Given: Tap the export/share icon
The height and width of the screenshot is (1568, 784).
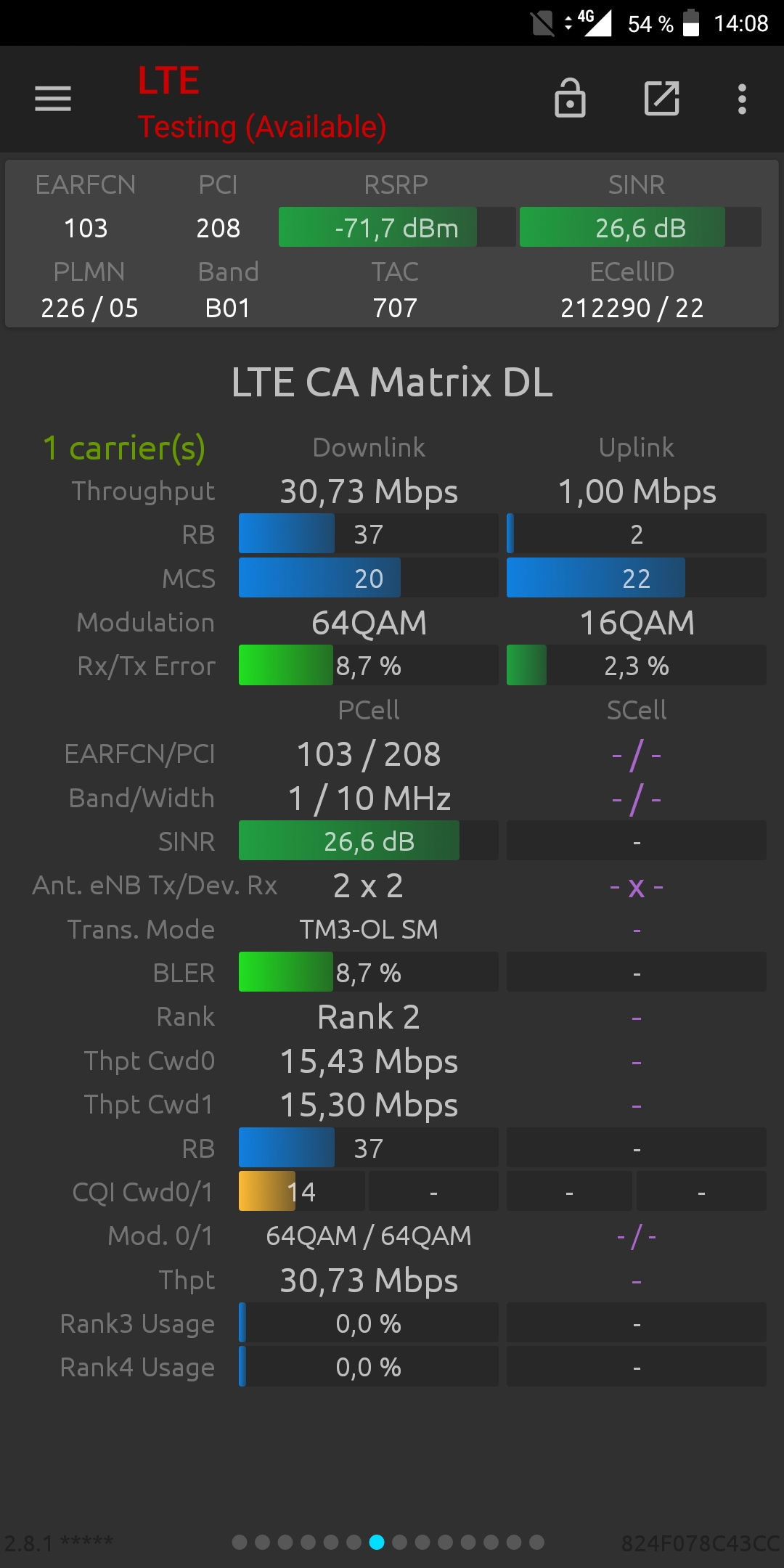Looking at the screenshot, I should [661, 98].
